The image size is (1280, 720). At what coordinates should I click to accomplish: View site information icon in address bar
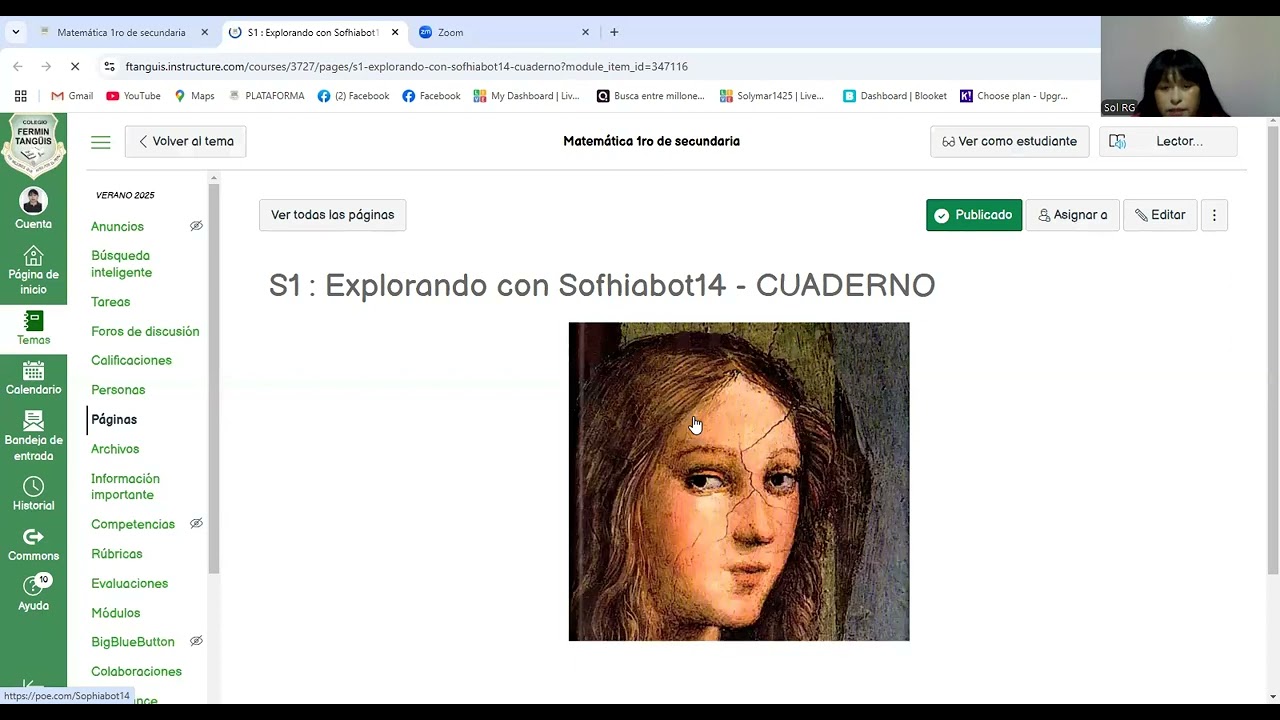[109, 66]
